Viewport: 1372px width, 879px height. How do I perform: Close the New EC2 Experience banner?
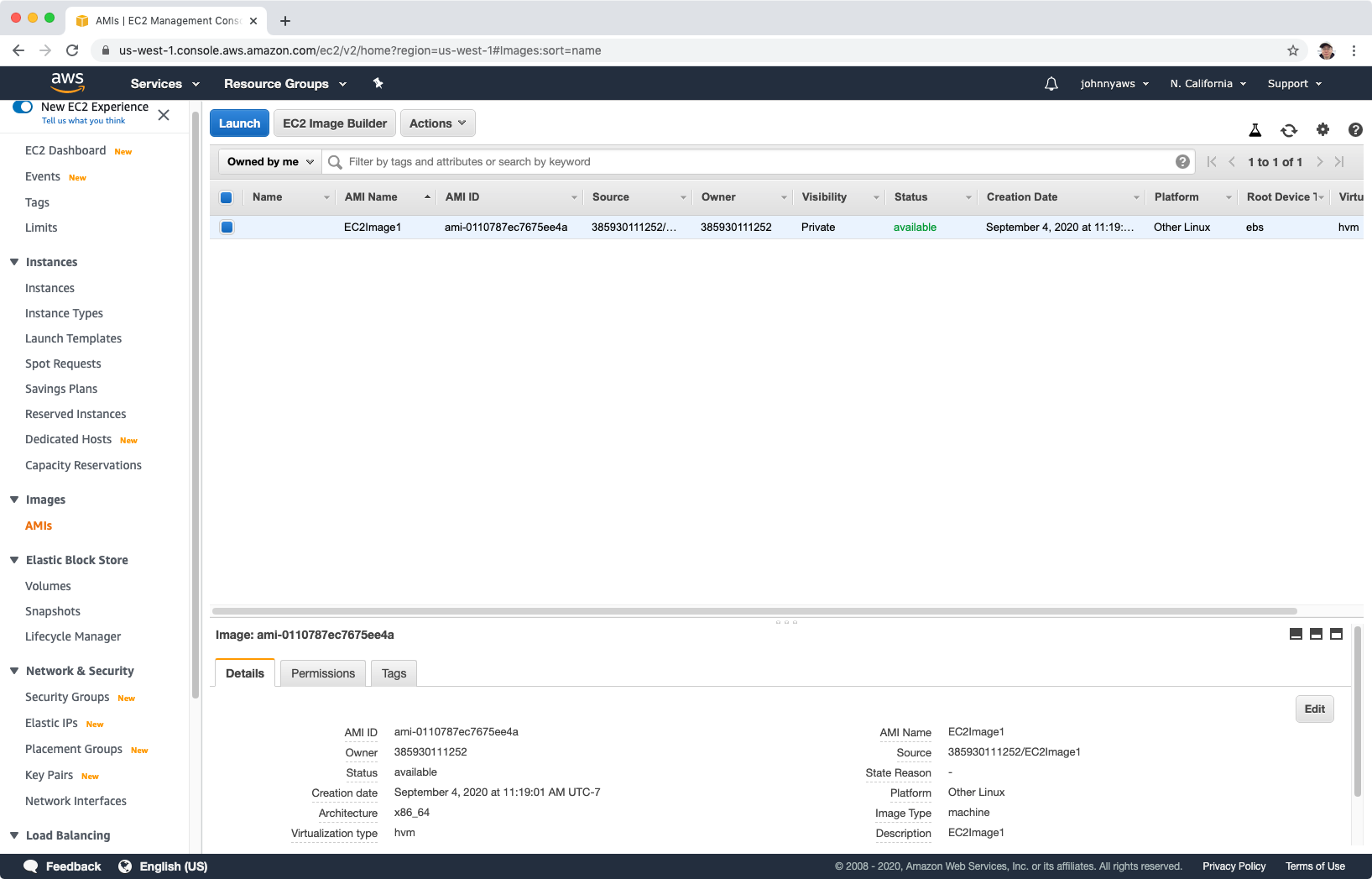coord(164,115)
